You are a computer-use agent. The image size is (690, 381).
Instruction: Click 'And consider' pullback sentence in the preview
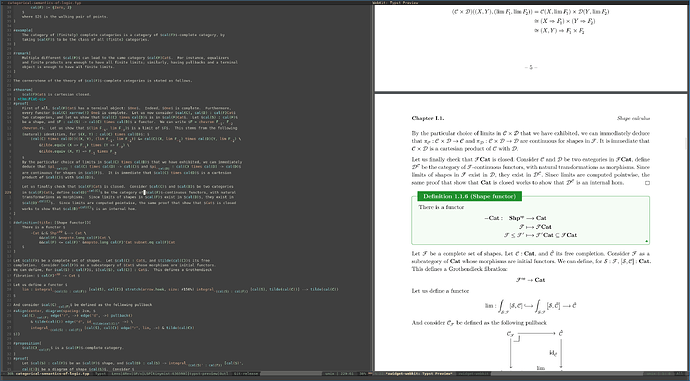(479, 323)
